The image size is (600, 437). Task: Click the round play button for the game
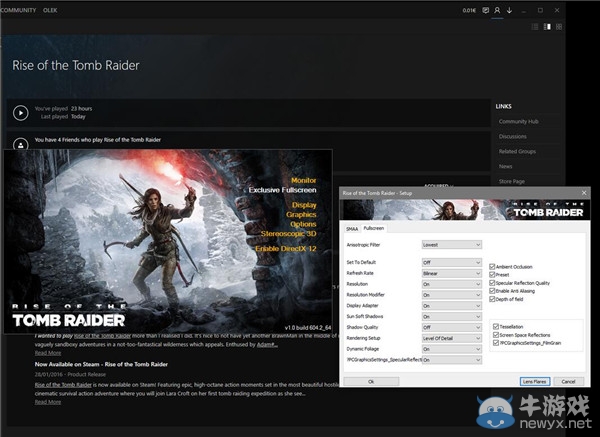click(x=21, y=113)
